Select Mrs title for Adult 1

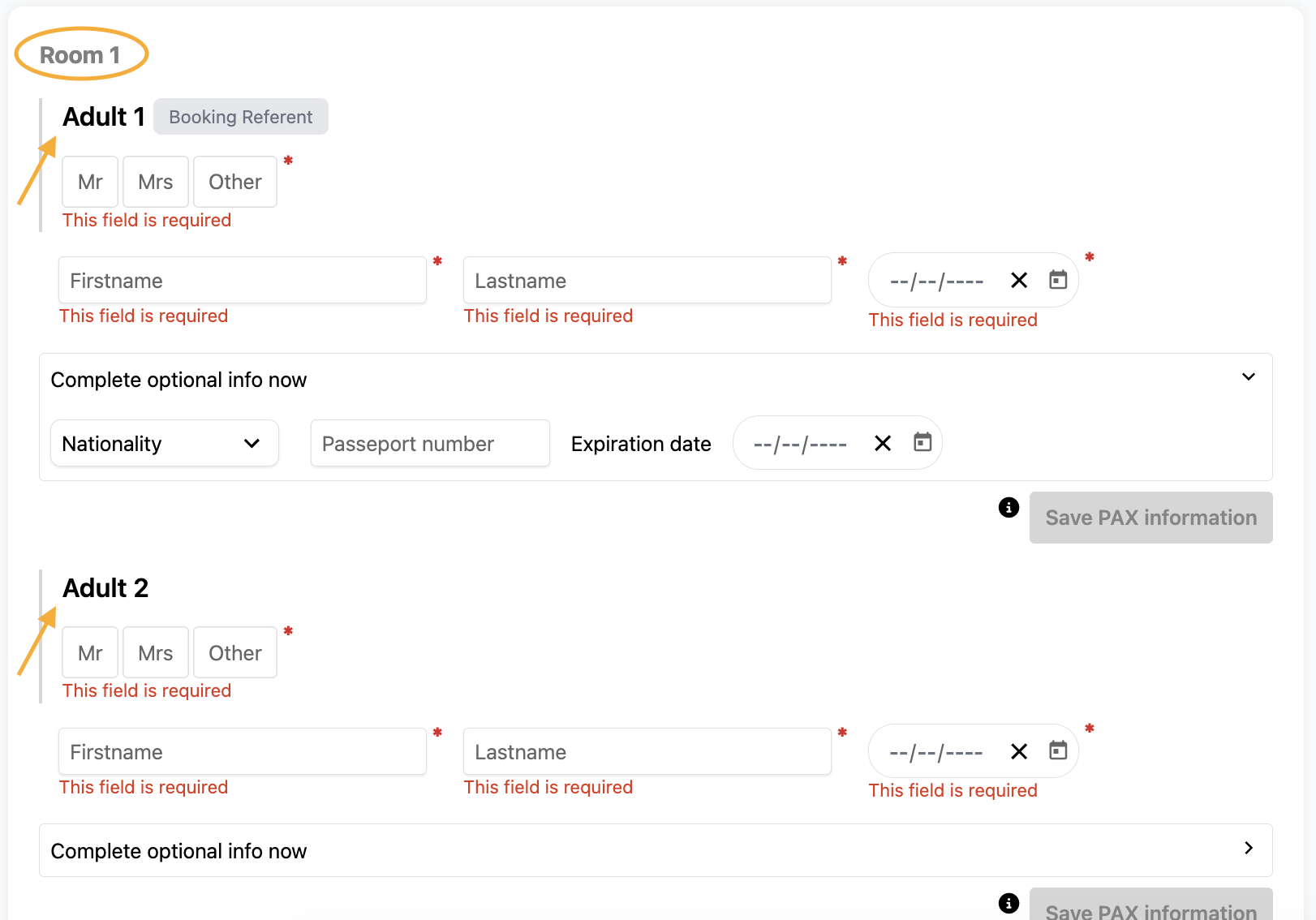point(155,182)
